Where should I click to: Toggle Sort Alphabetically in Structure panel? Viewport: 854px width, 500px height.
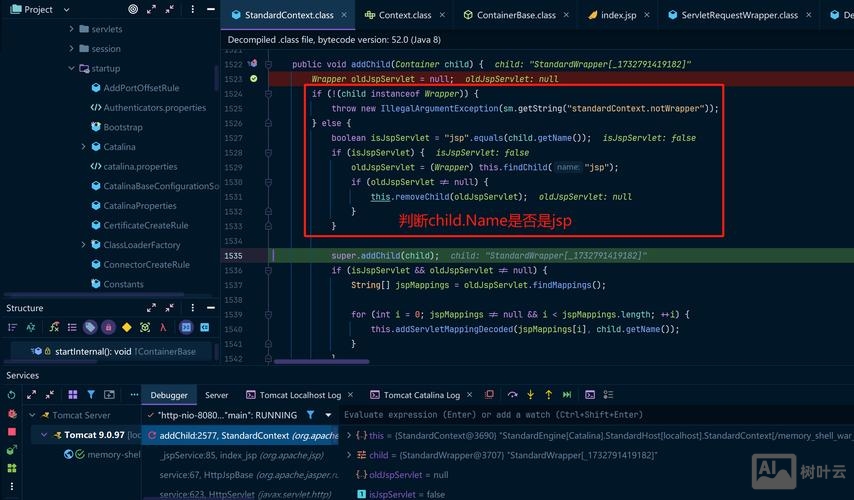[32, 327]
